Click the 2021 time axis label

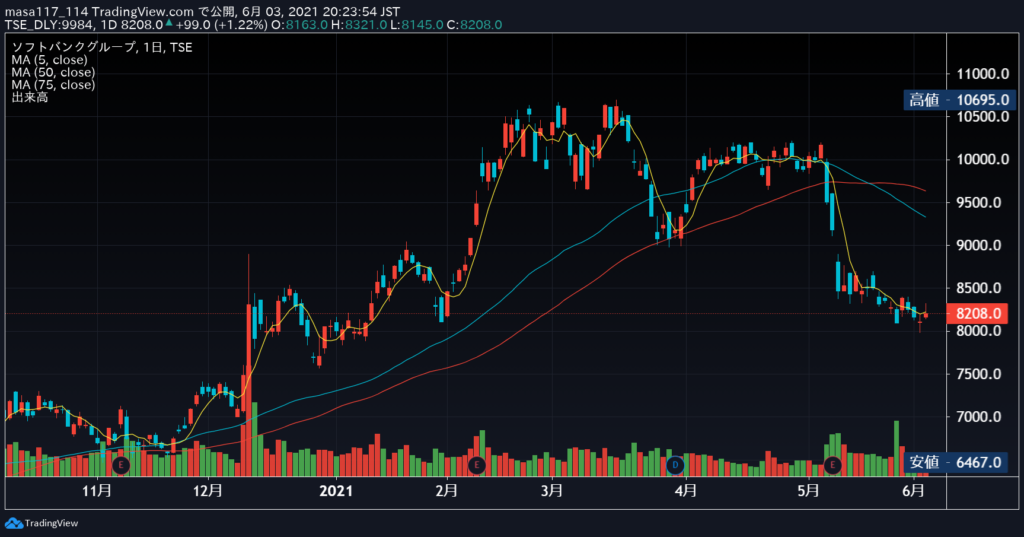pos(336,491)
